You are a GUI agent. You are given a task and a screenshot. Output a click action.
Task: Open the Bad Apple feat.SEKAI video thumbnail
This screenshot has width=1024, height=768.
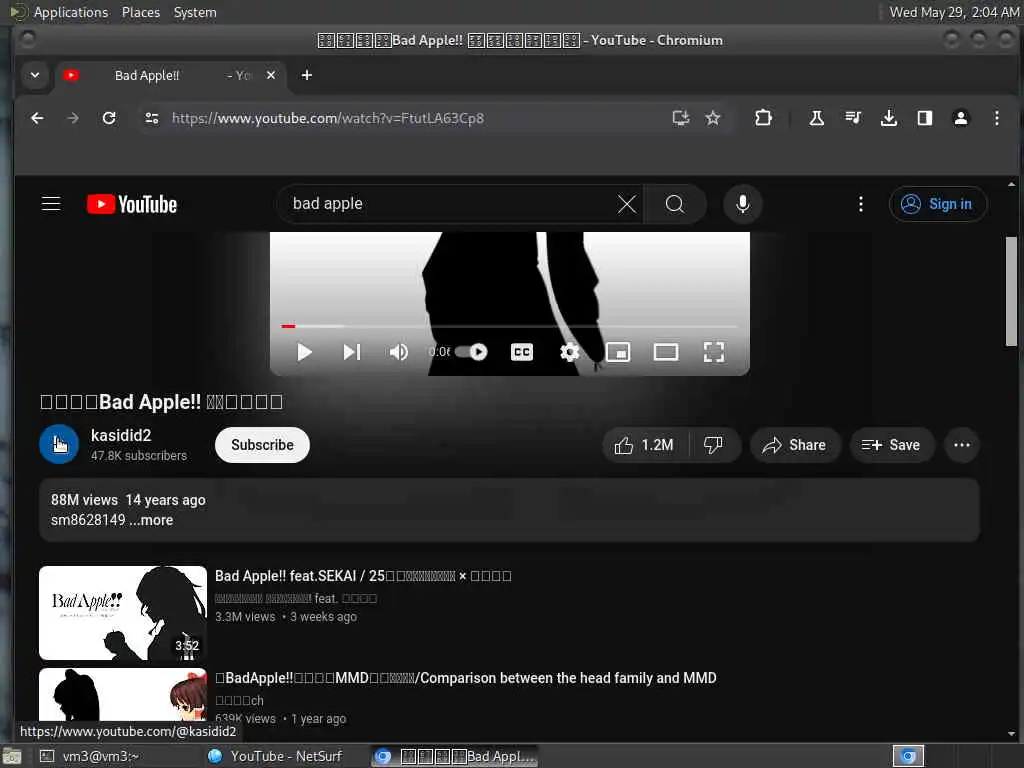click(123, 613)
